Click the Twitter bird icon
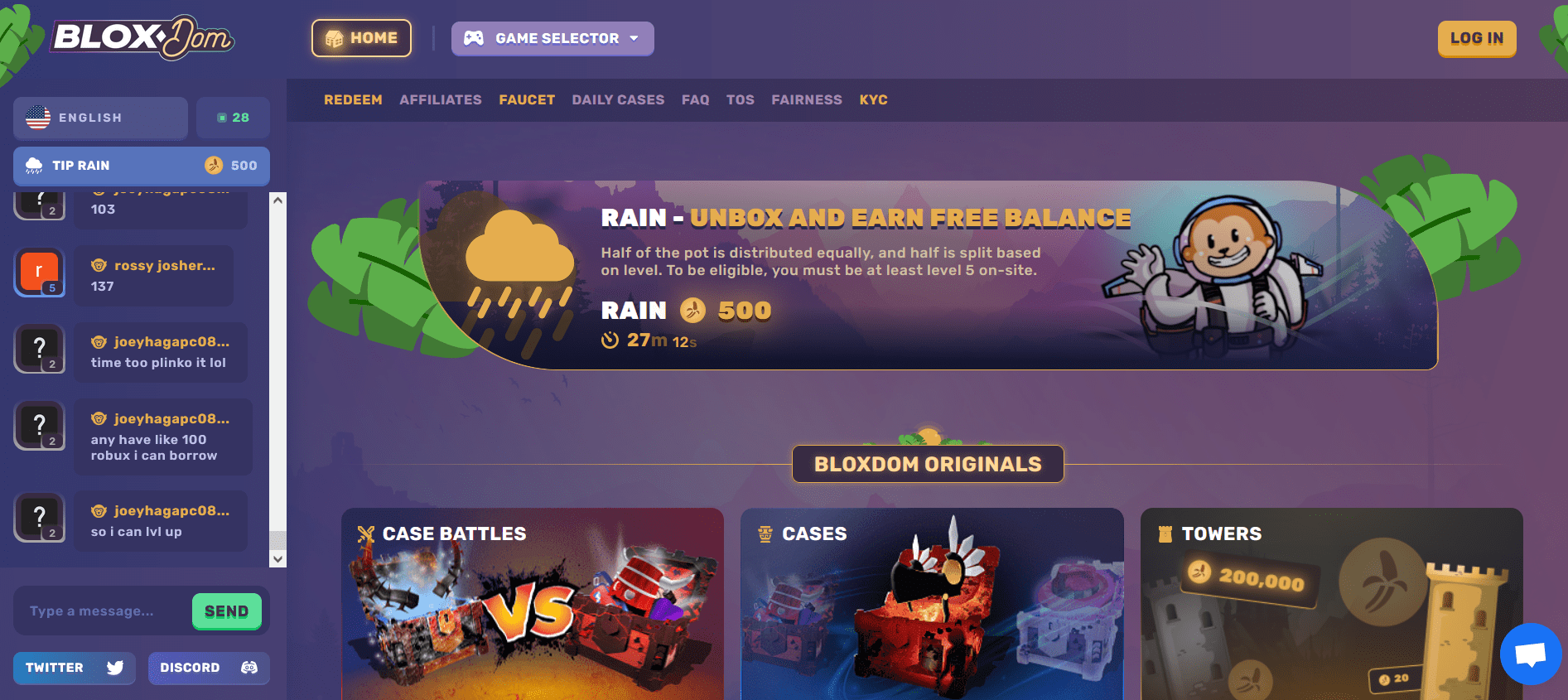Image resolution: width=1568 pixels, height=700 pixels. tap(115, 668)
